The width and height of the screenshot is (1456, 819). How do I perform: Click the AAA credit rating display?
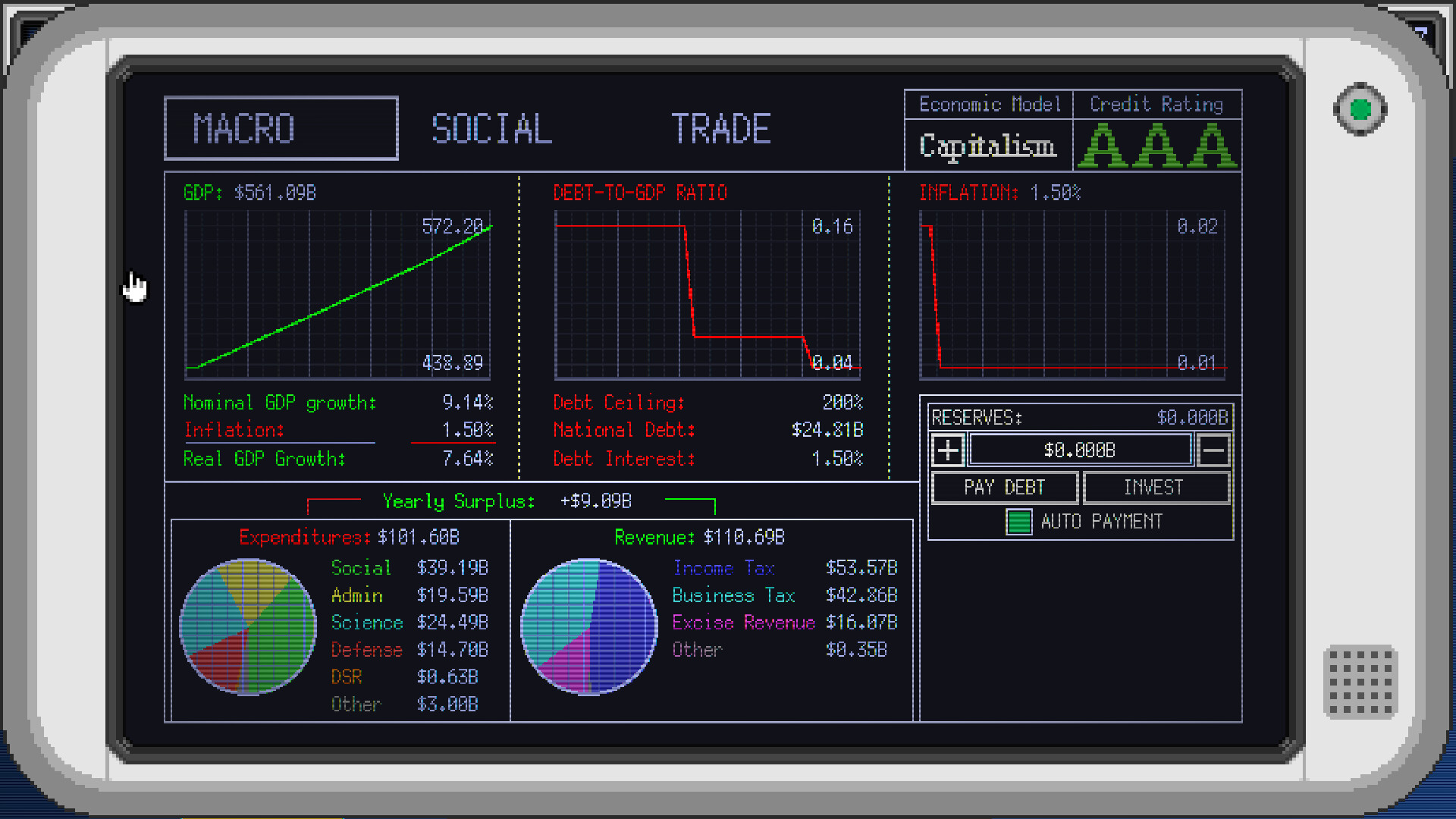point(1156,146)
